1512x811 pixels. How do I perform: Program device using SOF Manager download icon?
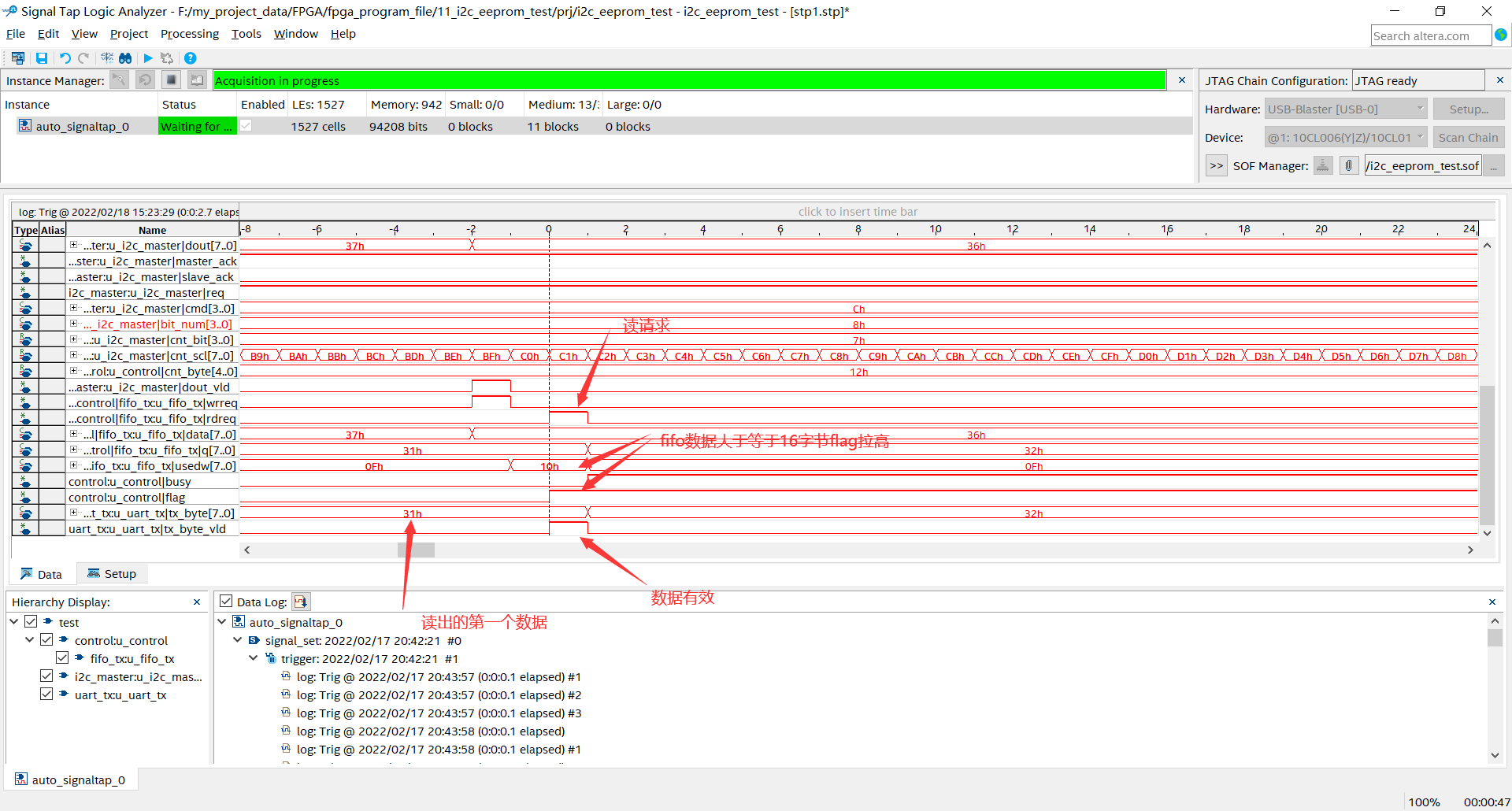click(x=1322, y=165)
